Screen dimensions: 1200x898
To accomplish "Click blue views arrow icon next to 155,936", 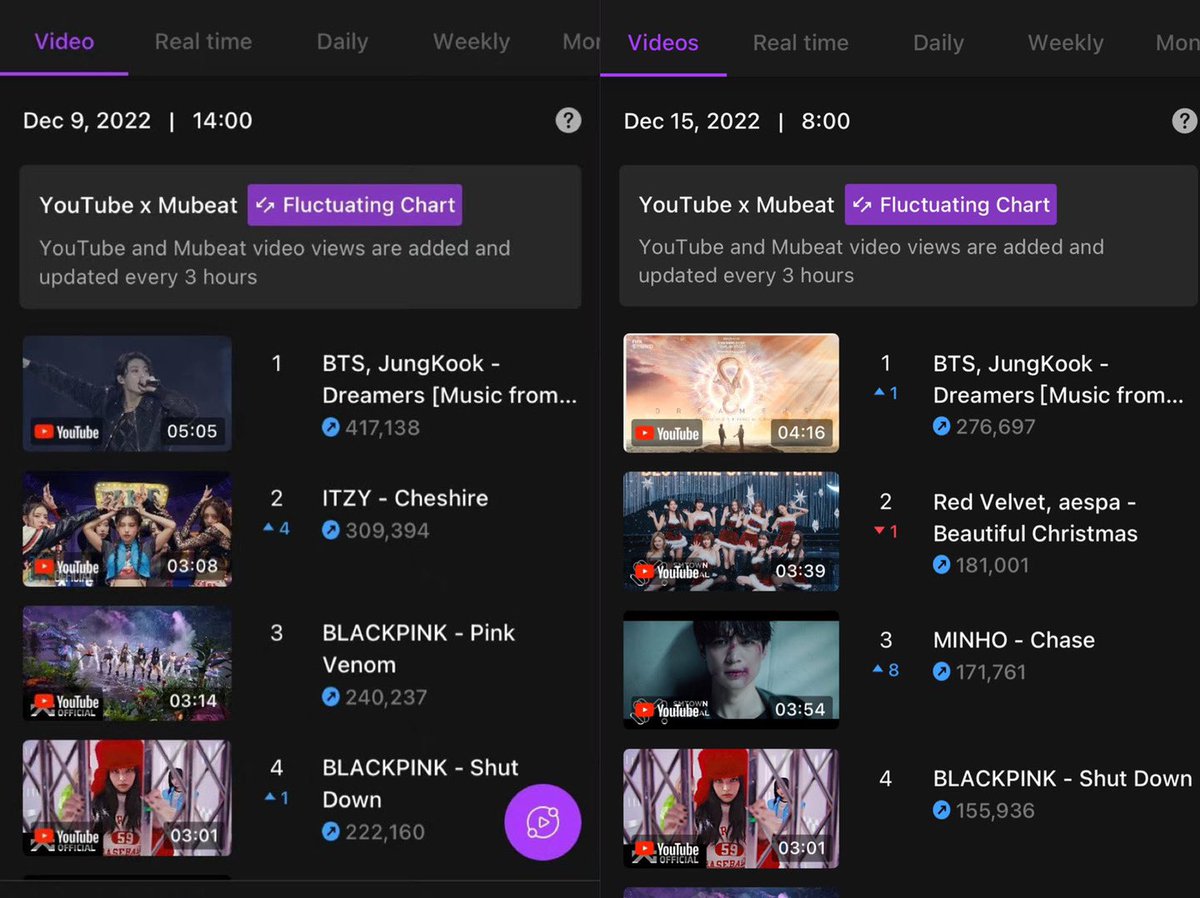I will 941,810.
